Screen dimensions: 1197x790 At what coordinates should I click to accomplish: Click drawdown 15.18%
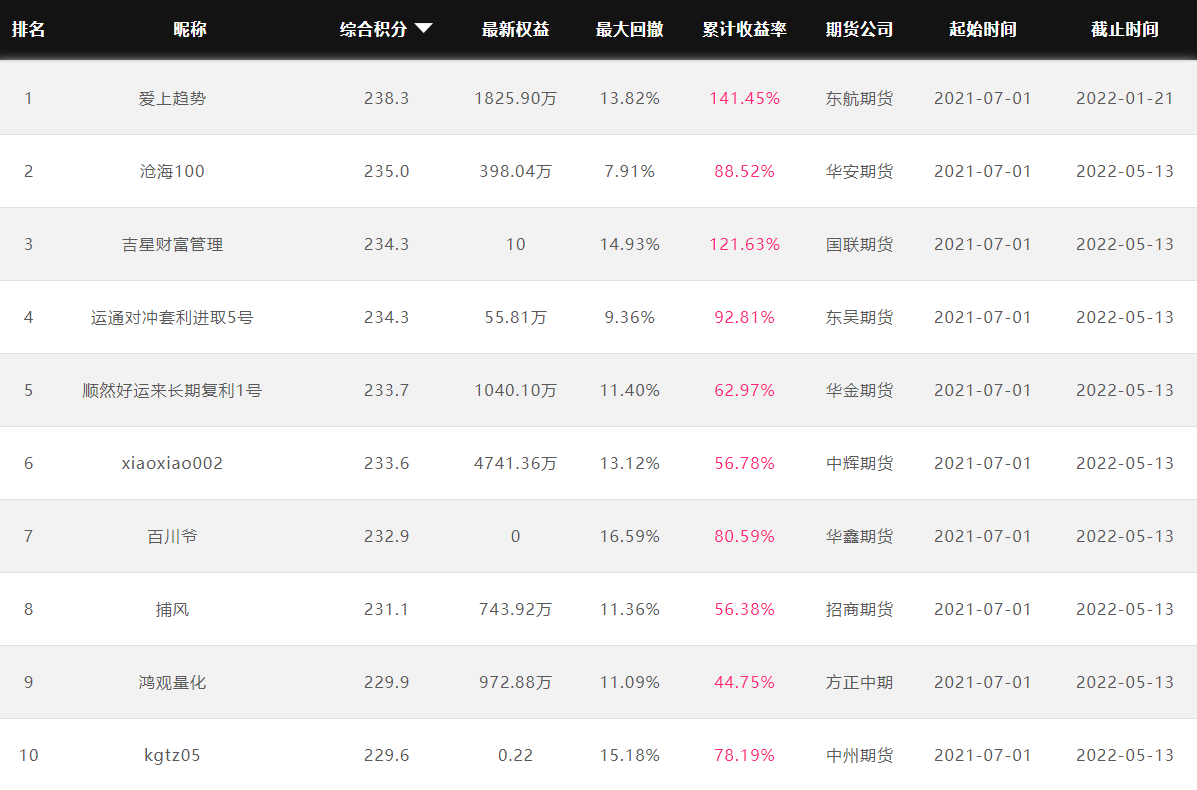click(629, 756)
